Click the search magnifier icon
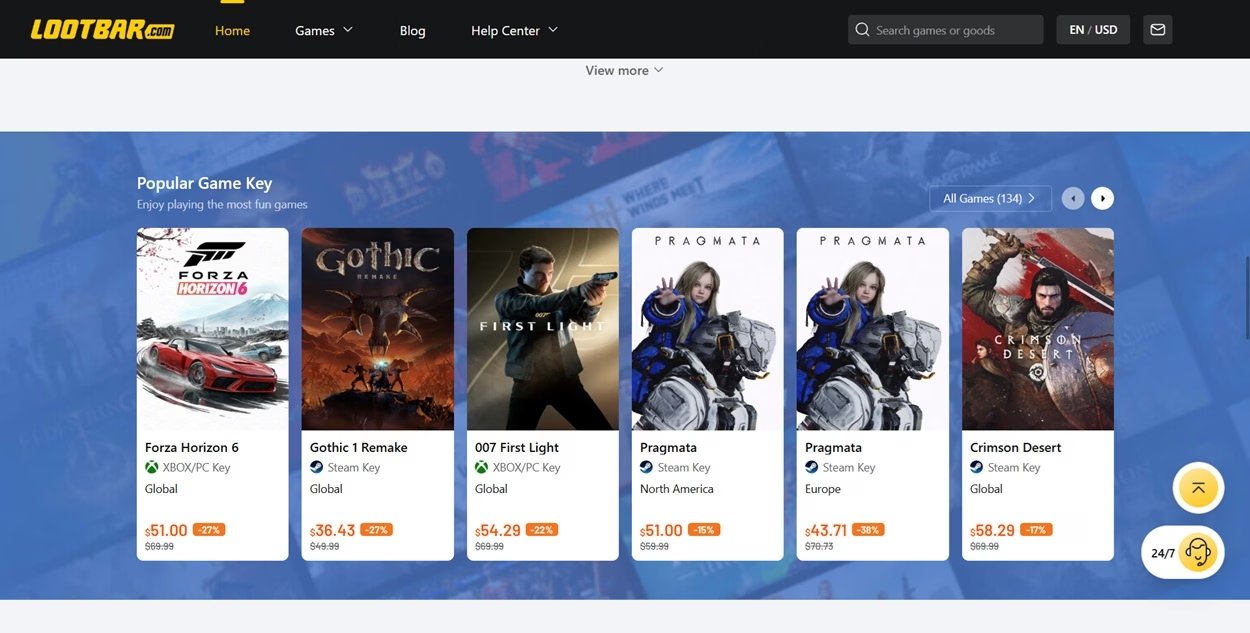 coord(862,30)
